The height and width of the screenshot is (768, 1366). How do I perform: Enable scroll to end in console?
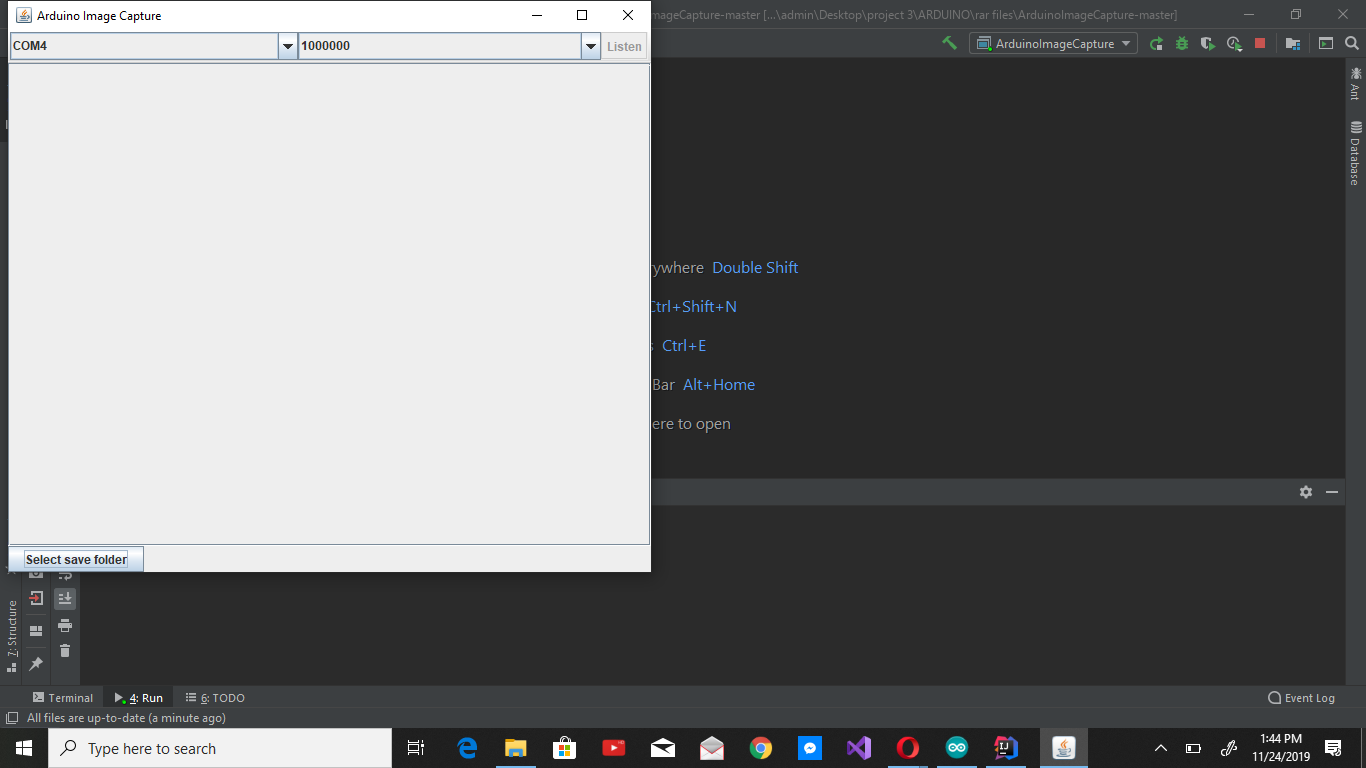(x=64, y=598)
